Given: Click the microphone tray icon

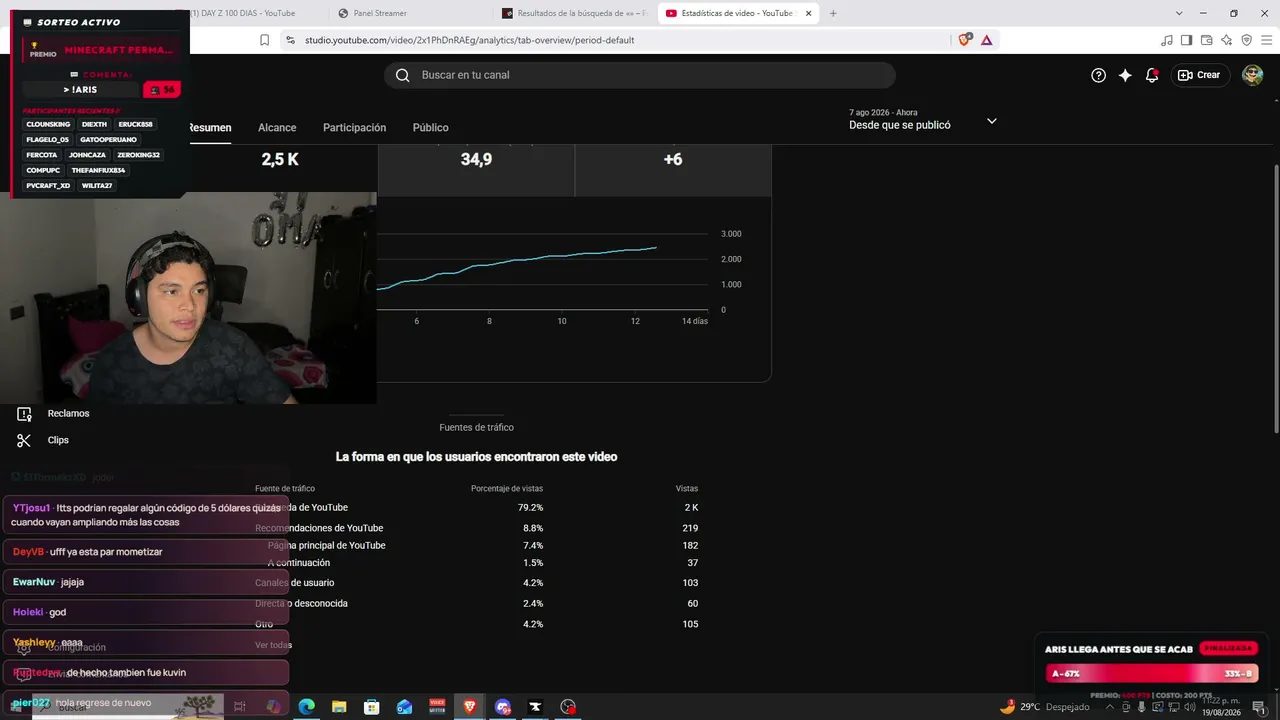Looking at the screenshot, I should pyautogui.click(x=1141, y=707).
